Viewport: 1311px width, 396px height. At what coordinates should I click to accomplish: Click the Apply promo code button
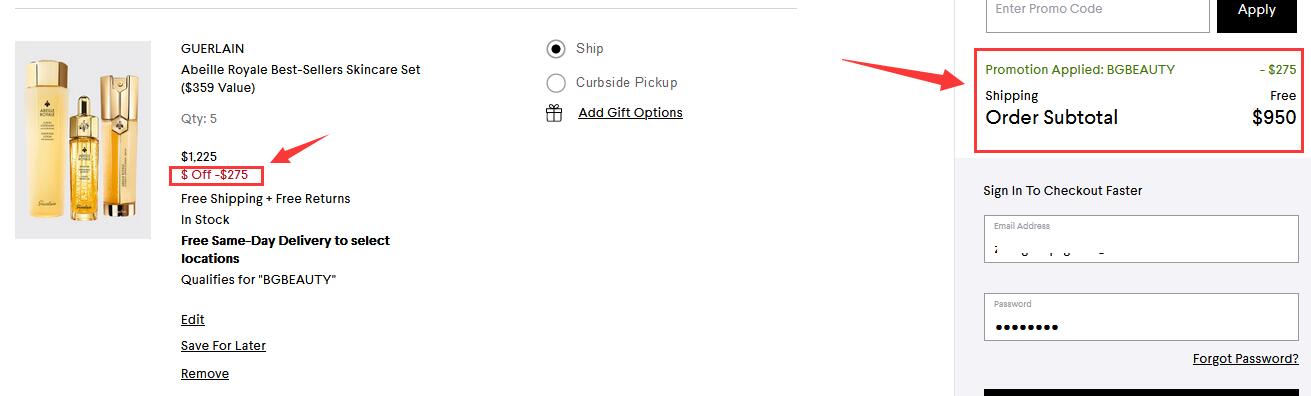[x=1256, y=10]
